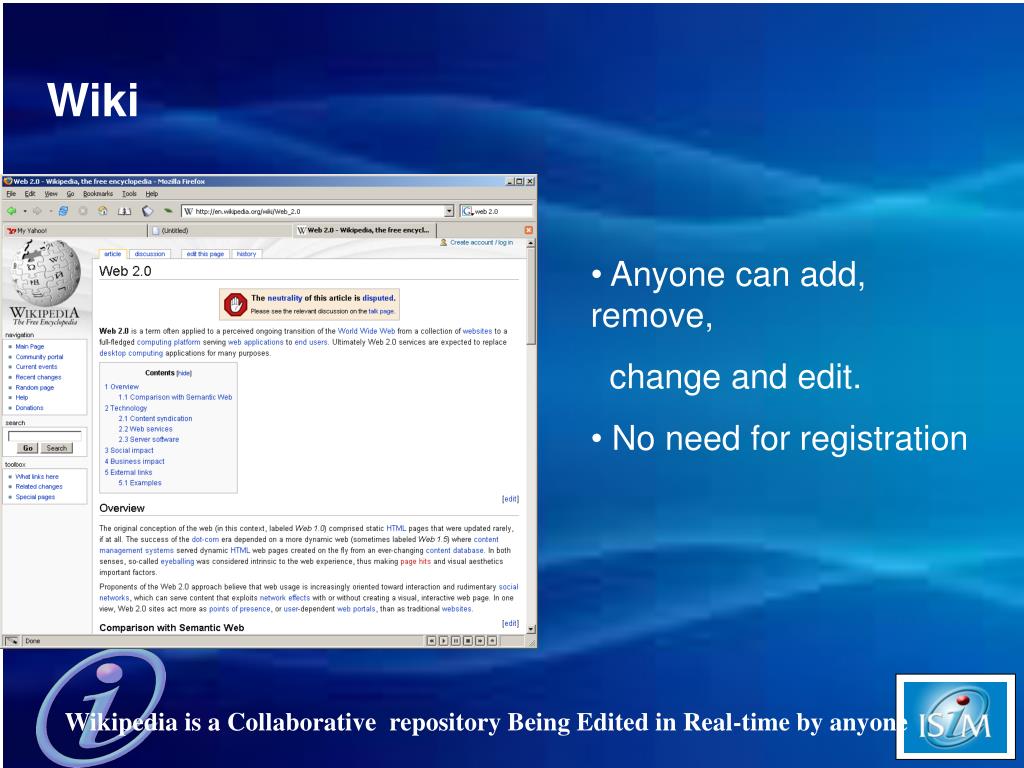Click the previous track button in status bar

(431, 641)
